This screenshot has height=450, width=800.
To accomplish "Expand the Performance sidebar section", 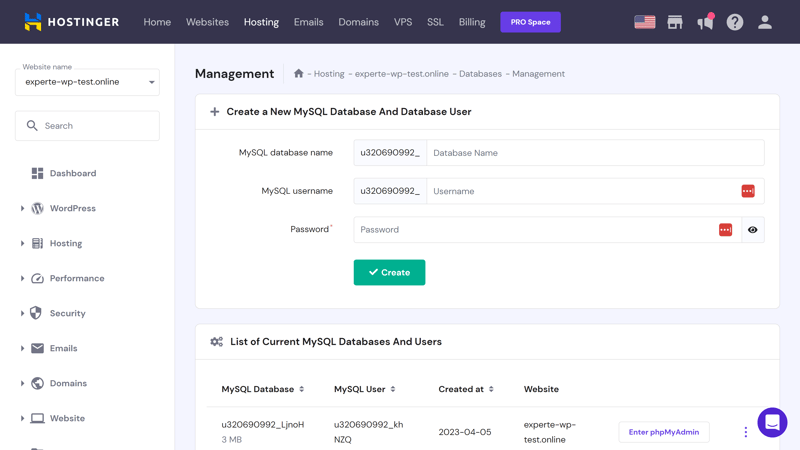I will pyautogui.click(x=22, y=278).
